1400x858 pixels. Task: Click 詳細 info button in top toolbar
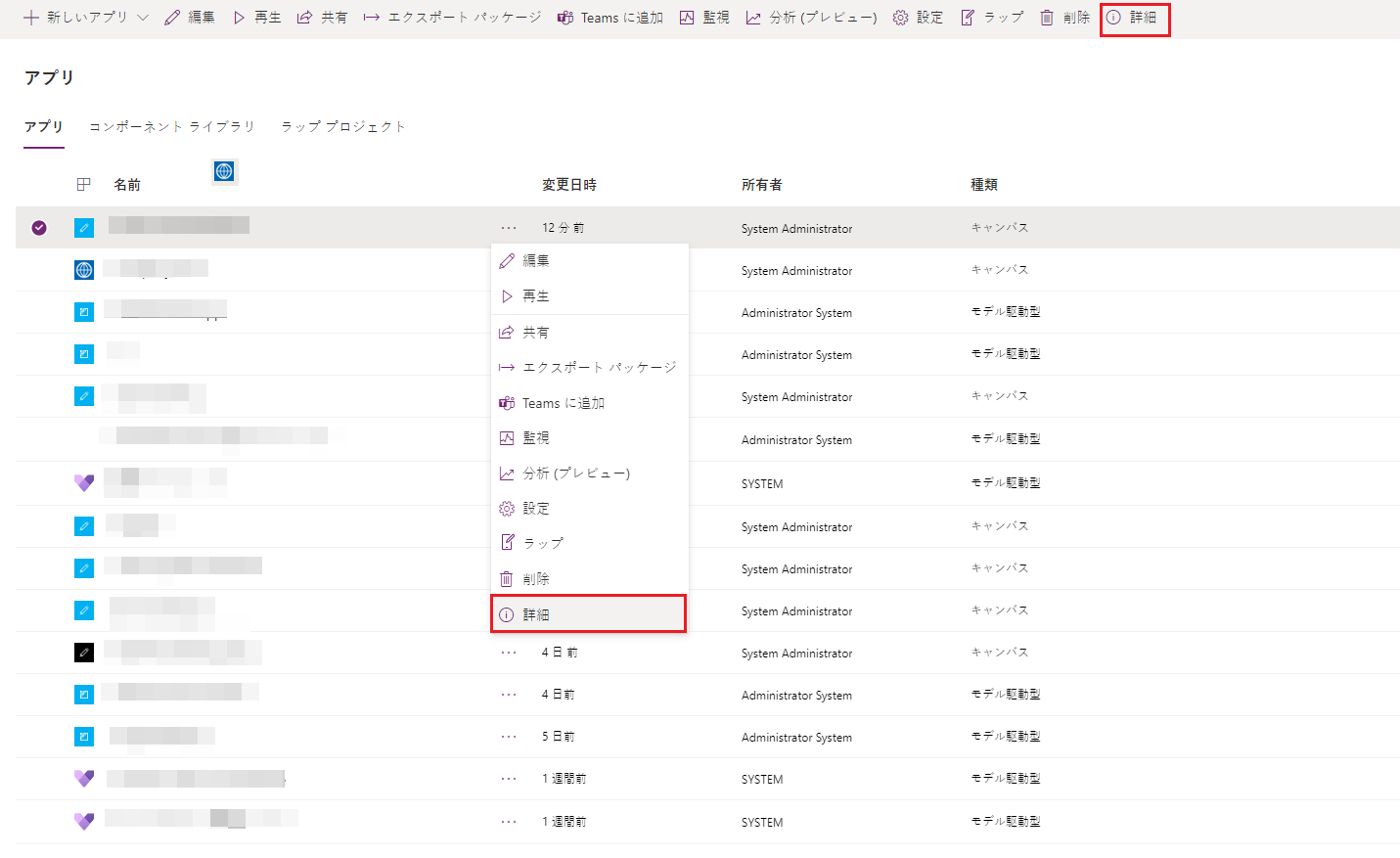1133,18
